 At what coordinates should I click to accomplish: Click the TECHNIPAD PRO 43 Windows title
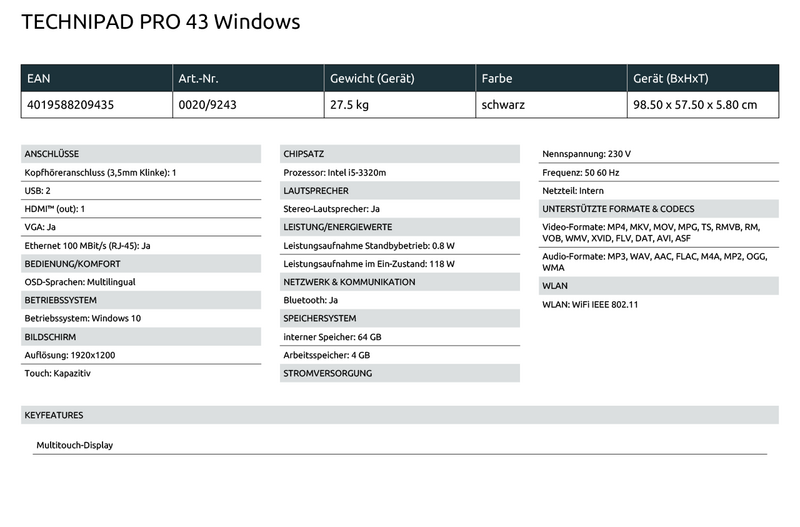pyautogui.click(x=160, y=22)
